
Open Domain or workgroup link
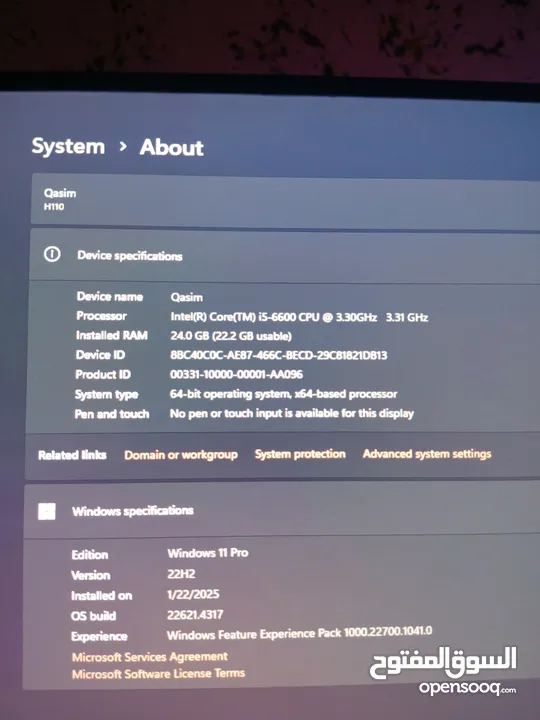(181, 455)
